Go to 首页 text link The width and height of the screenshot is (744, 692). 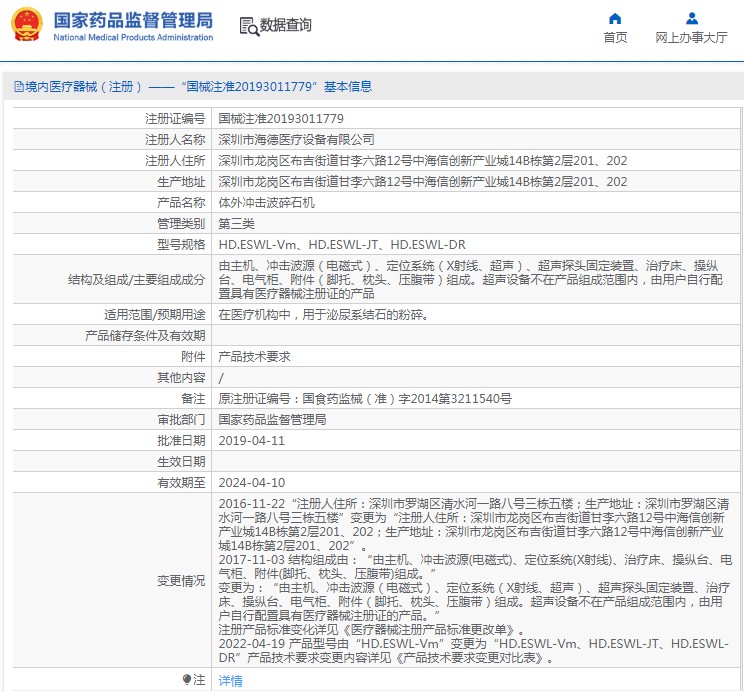tap(615, 37)
